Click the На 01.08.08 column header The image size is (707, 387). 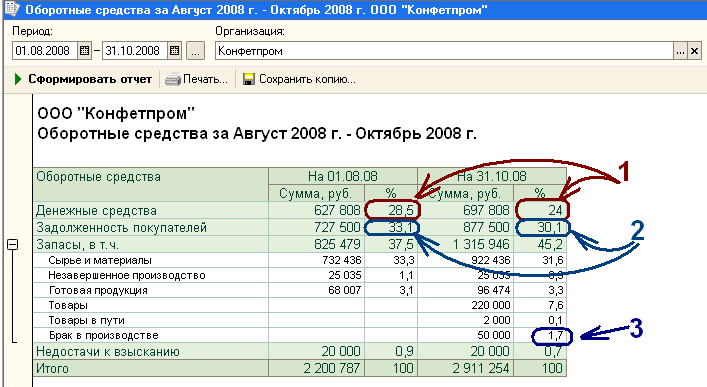343,176
